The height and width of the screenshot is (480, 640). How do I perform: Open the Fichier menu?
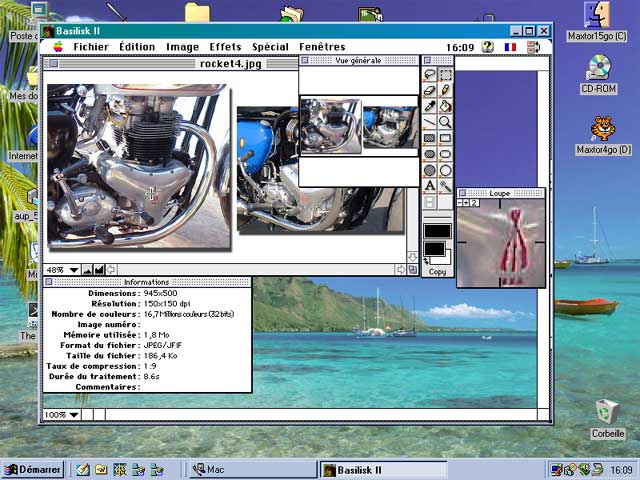coord(91,47)
